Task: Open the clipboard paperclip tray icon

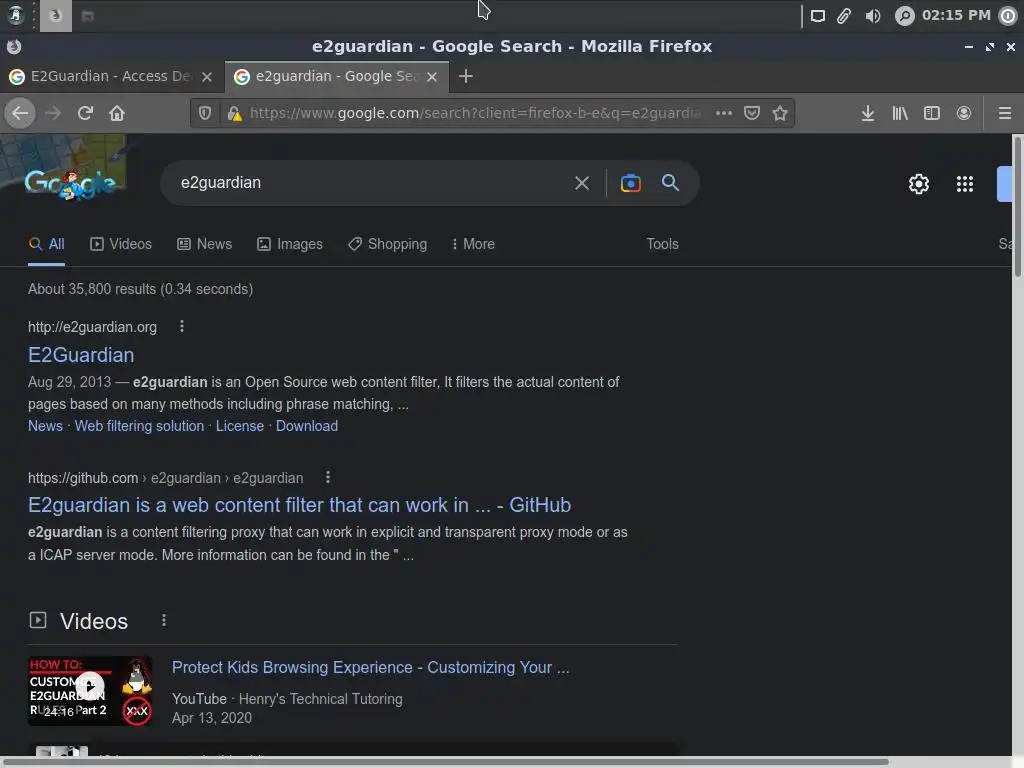Action: (844, 16)
